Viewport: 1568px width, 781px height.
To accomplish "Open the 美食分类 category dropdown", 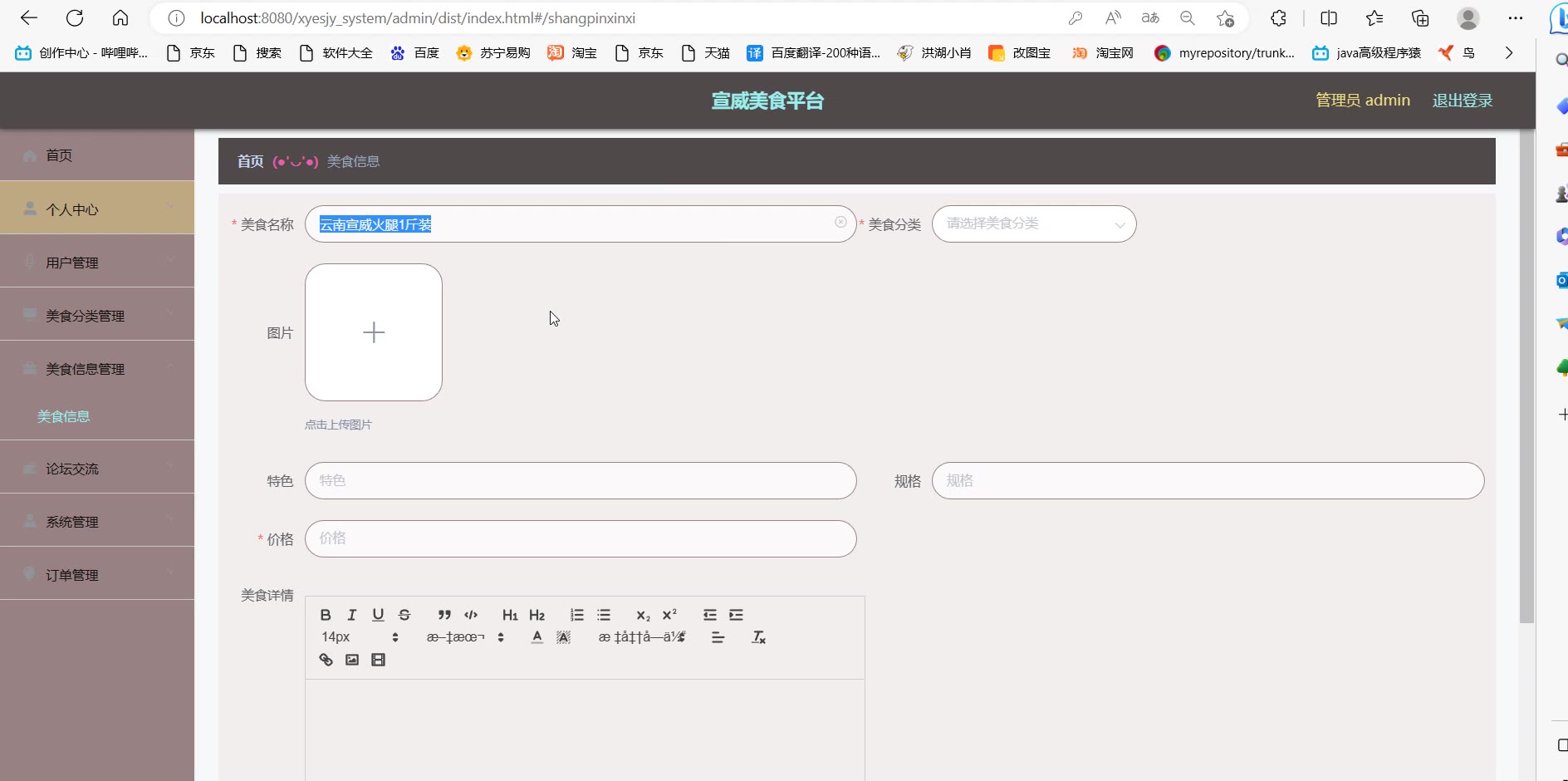I will (x=1034, y=224).
